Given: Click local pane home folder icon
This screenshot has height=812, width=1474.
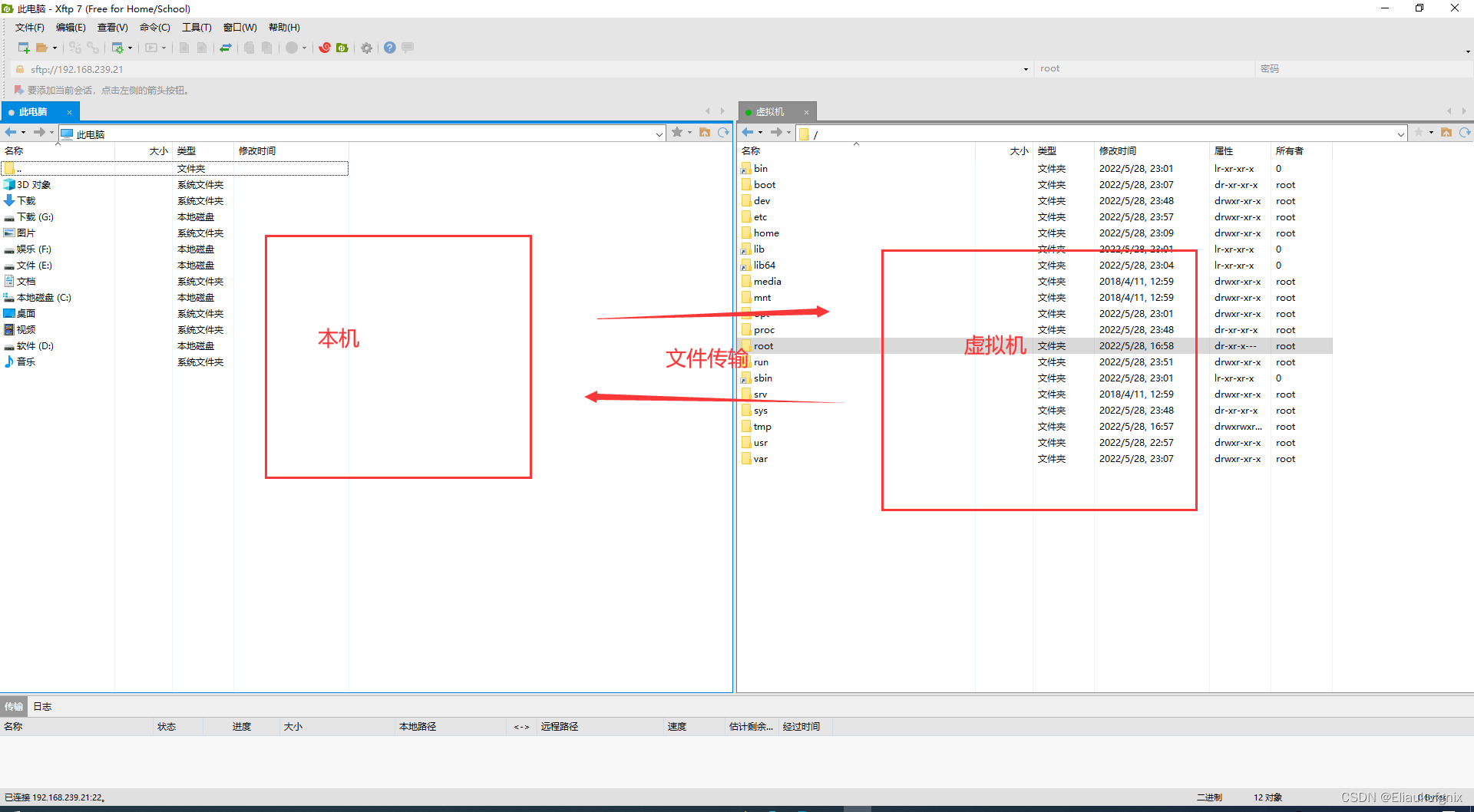Looking at the screenshot, I should pos(705,133).
